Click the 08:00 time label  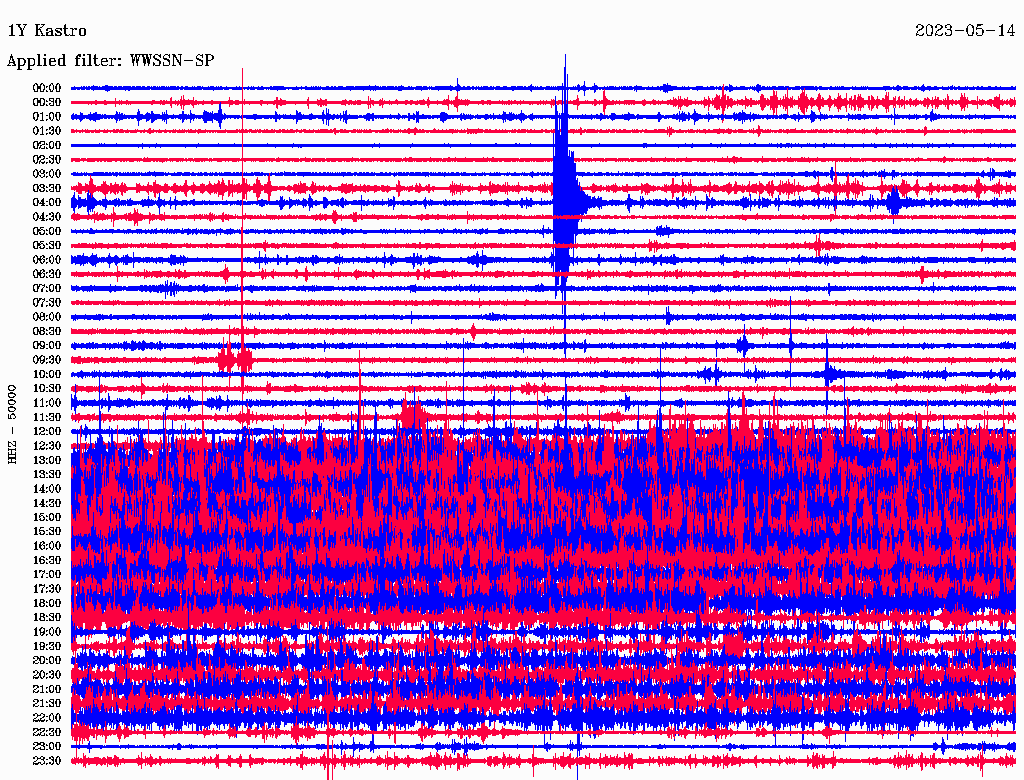pyautogui.click(x=47, y=317)
